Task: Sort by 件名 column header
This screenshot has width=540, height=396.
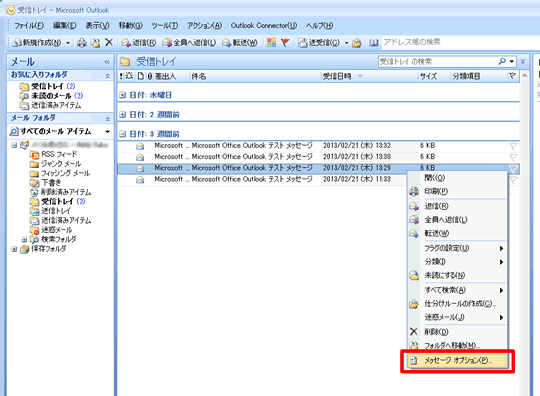Action: click(x=255, y=76)
